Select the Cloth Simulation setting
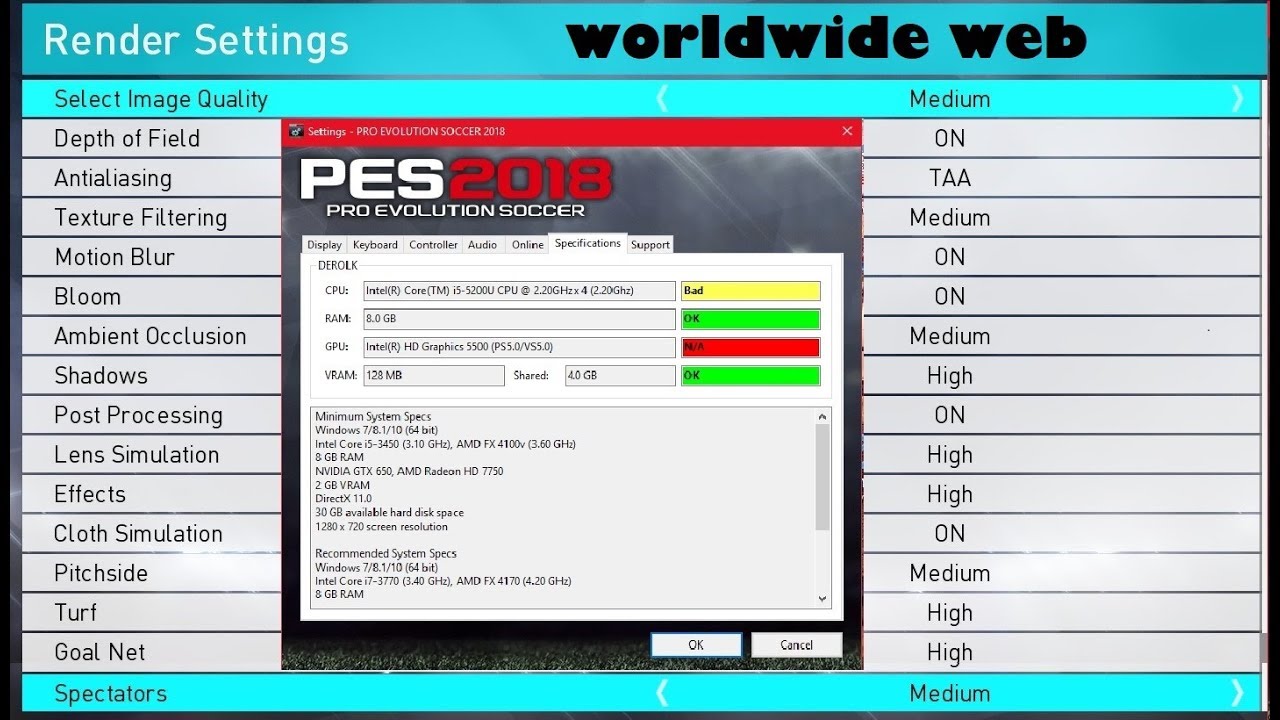 tap(139, 533)
